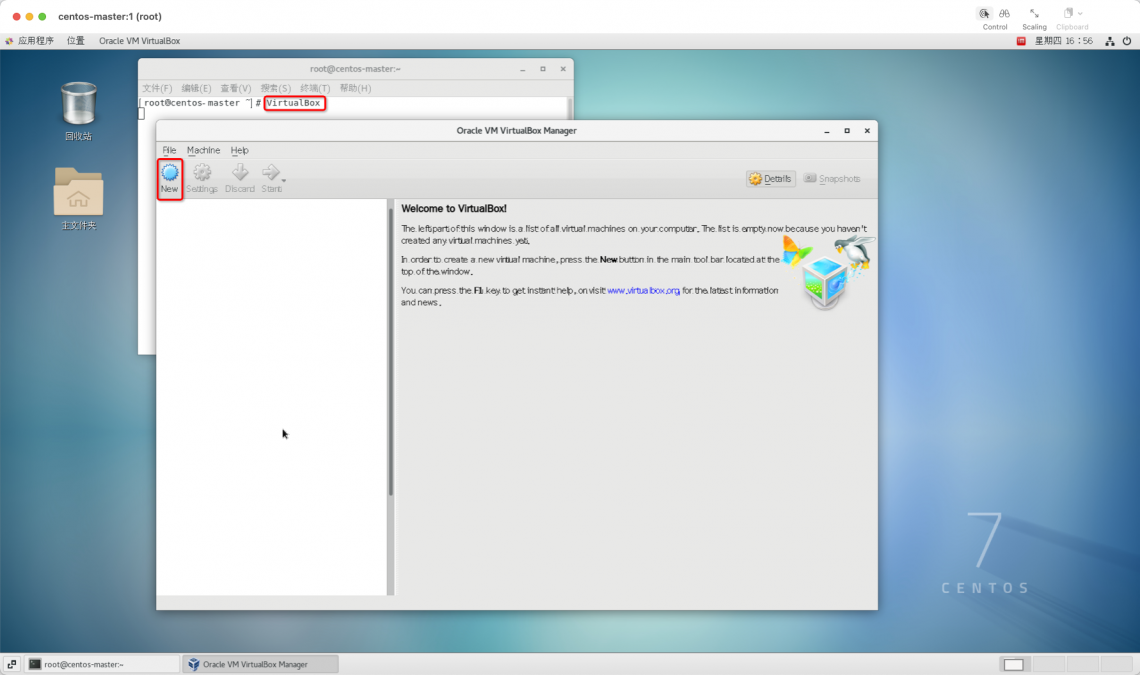Open the Help menu in VirtualBox
This screenshot has width=1140, height=675.
point(240,150)
